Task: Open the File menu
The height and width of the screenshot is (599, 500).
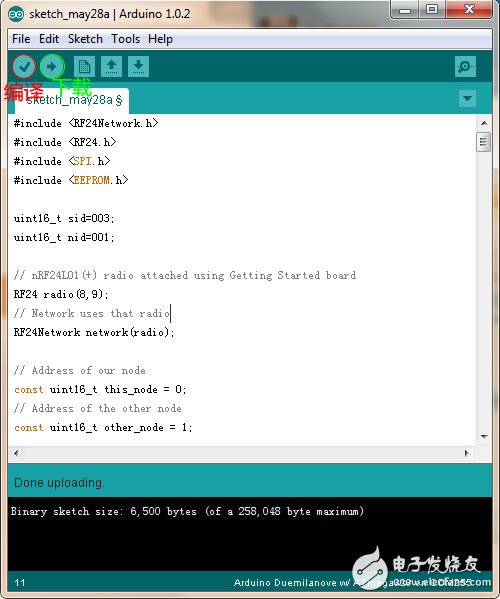Action: (x=21, y=39)
